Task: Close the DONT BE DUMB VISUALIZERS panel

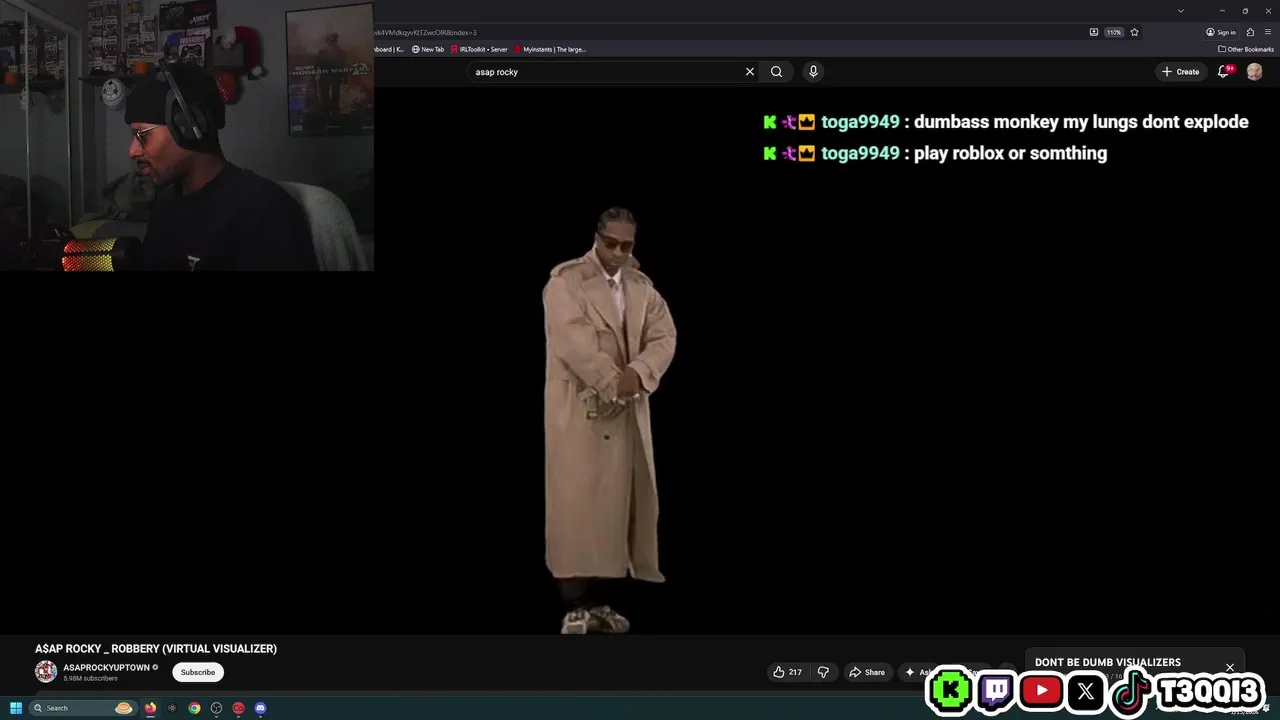Action: (1230, 667)
